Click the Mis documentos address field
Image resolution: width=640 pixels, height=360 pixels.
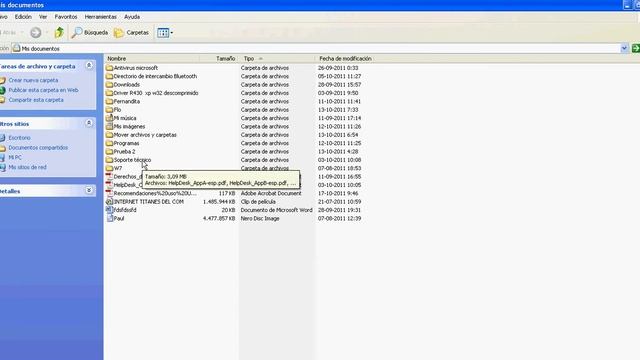[x=316, y=48]
